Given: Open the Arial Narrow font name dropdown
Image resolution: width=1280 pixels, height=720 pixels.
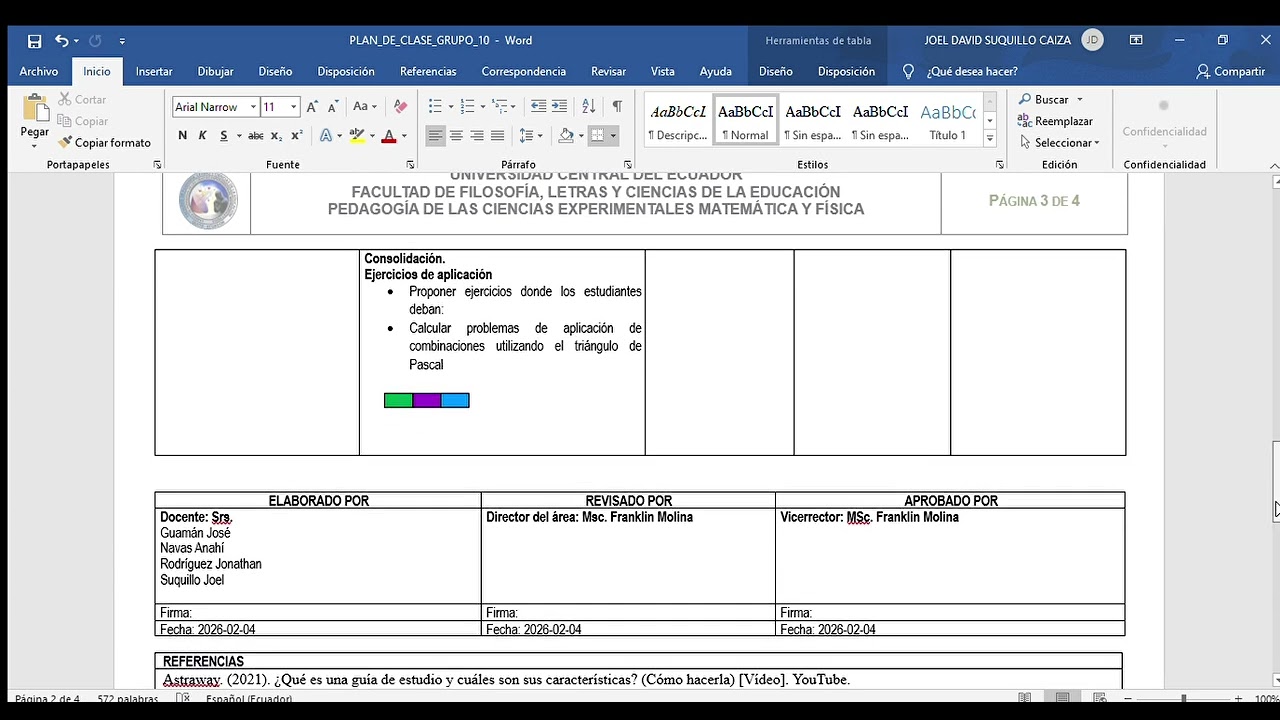Looking at the screenshot, I should click(x=253, y=107).
